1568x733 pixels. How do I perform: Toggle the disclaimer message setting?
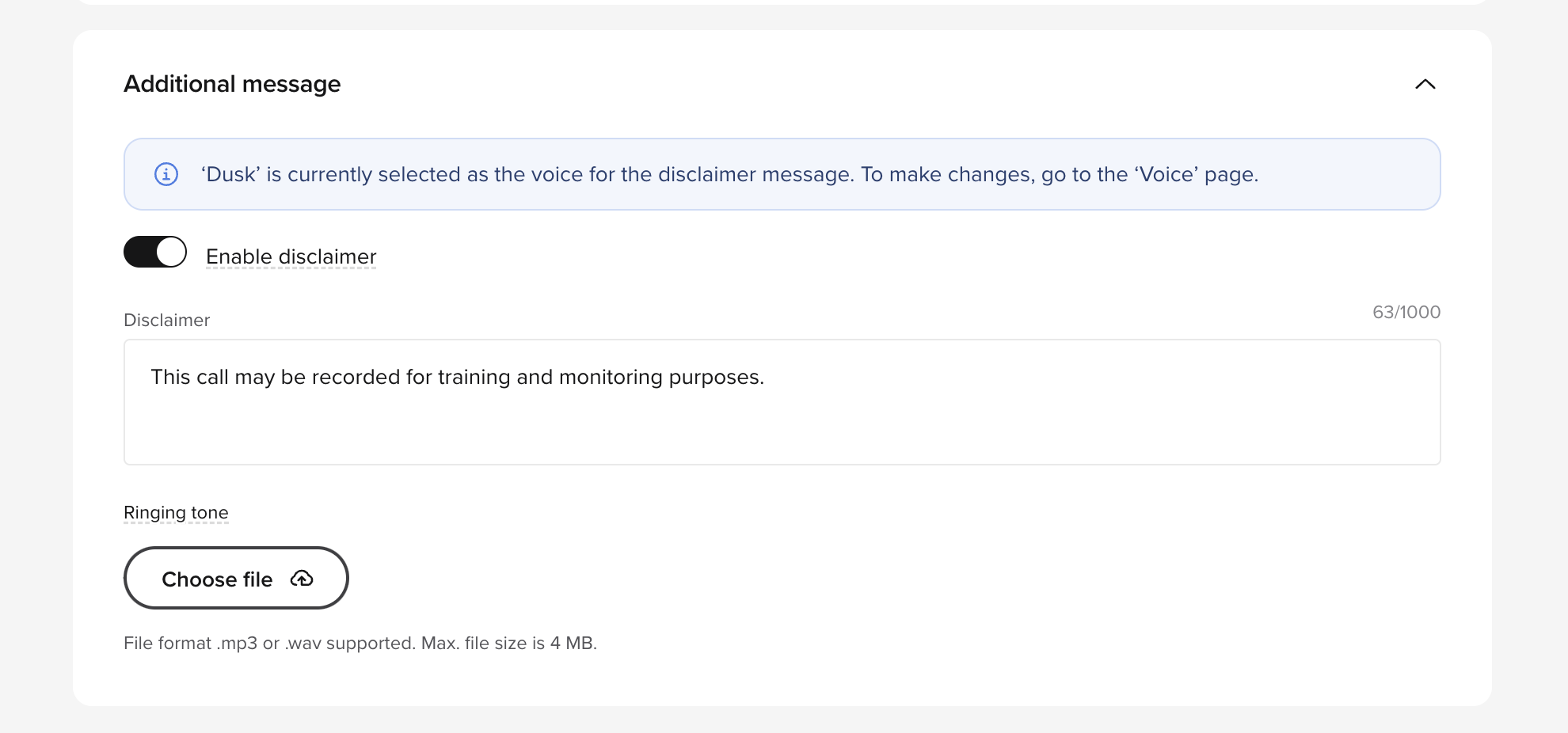click(x=155, y=253)
